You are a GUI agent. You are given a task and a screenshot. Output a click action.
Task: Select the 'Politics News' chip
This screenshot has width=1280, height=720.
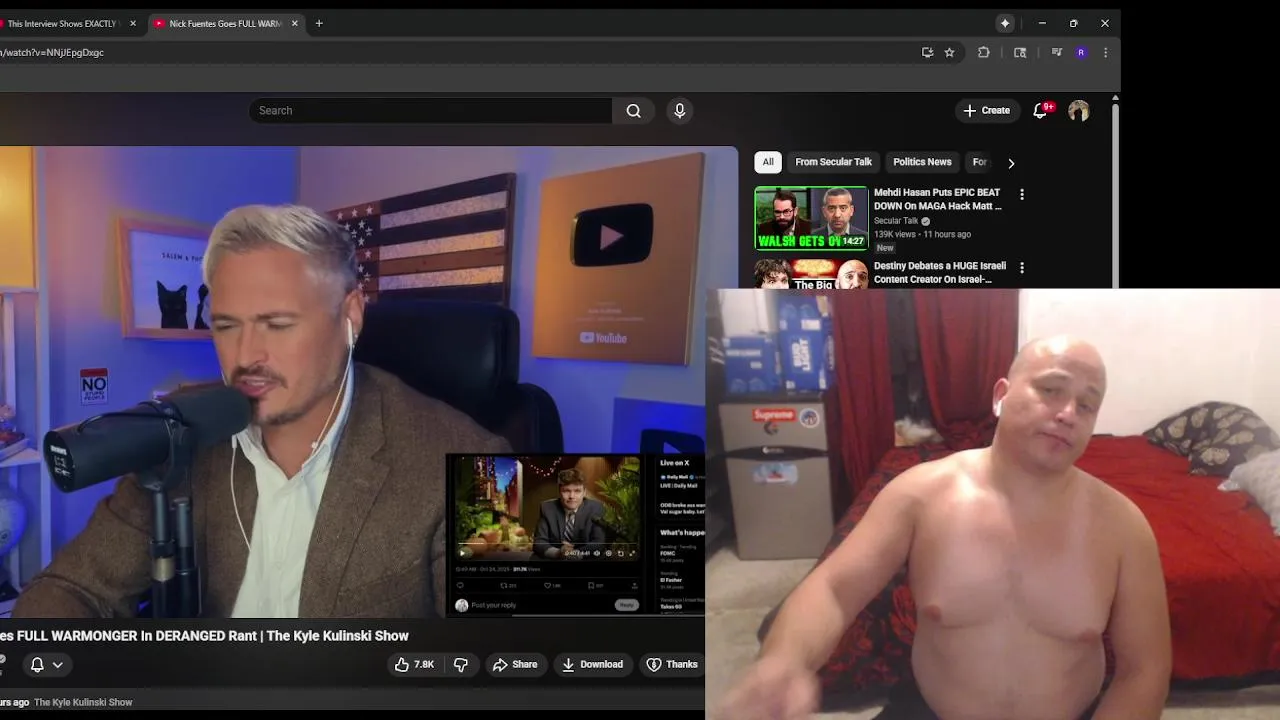click(922, 162)
